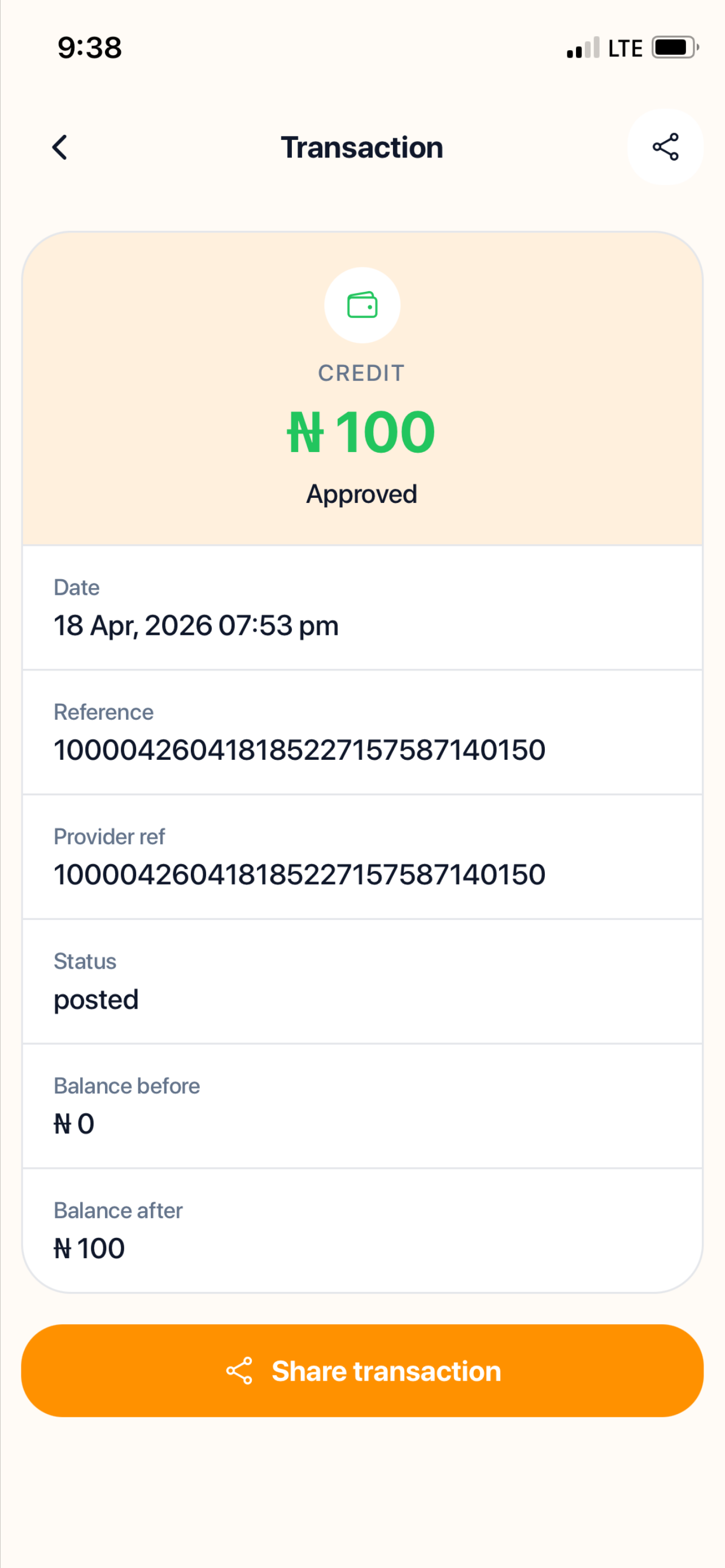Tap the Reference number value
725x1568 pixels.
point(299,750)
